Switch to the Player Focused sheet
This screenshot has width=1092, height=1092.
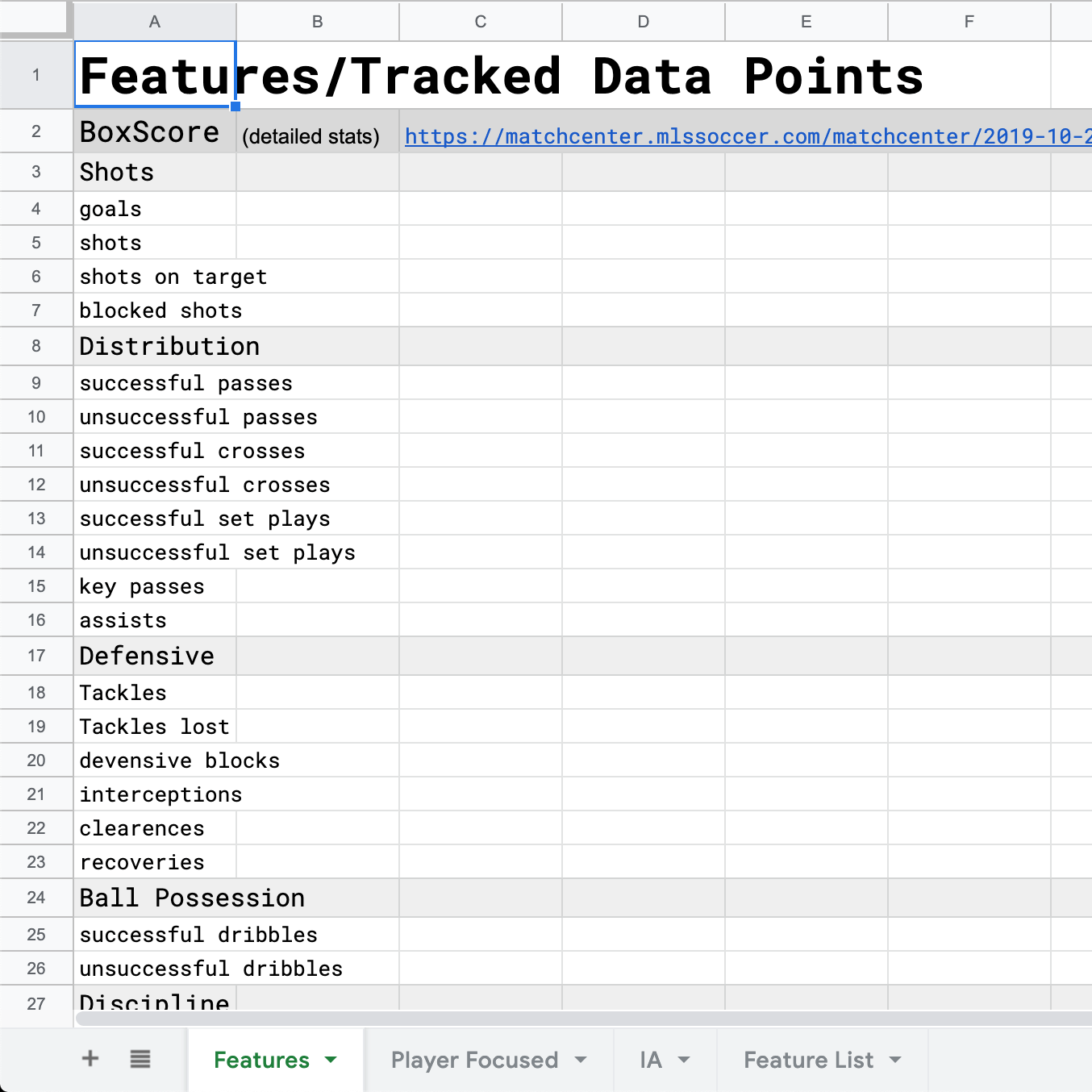coord(474,1061)
